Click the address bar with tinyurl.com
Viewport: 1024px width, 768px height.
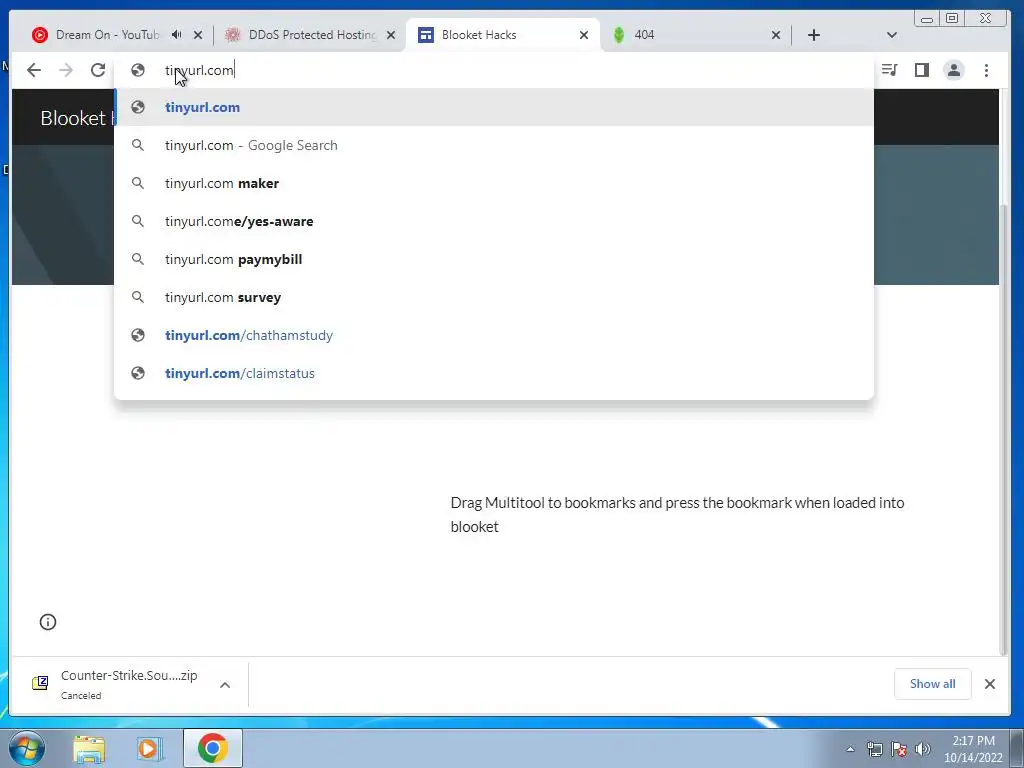pos(494,70)
